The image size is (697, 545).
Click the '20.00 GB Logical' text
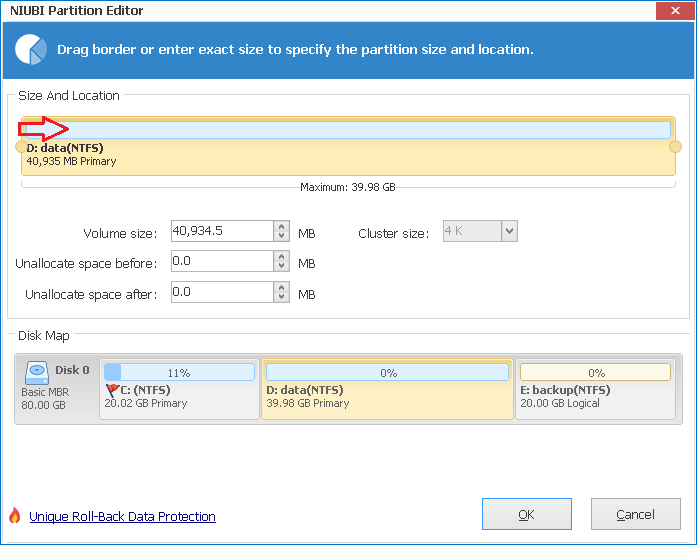560,403
